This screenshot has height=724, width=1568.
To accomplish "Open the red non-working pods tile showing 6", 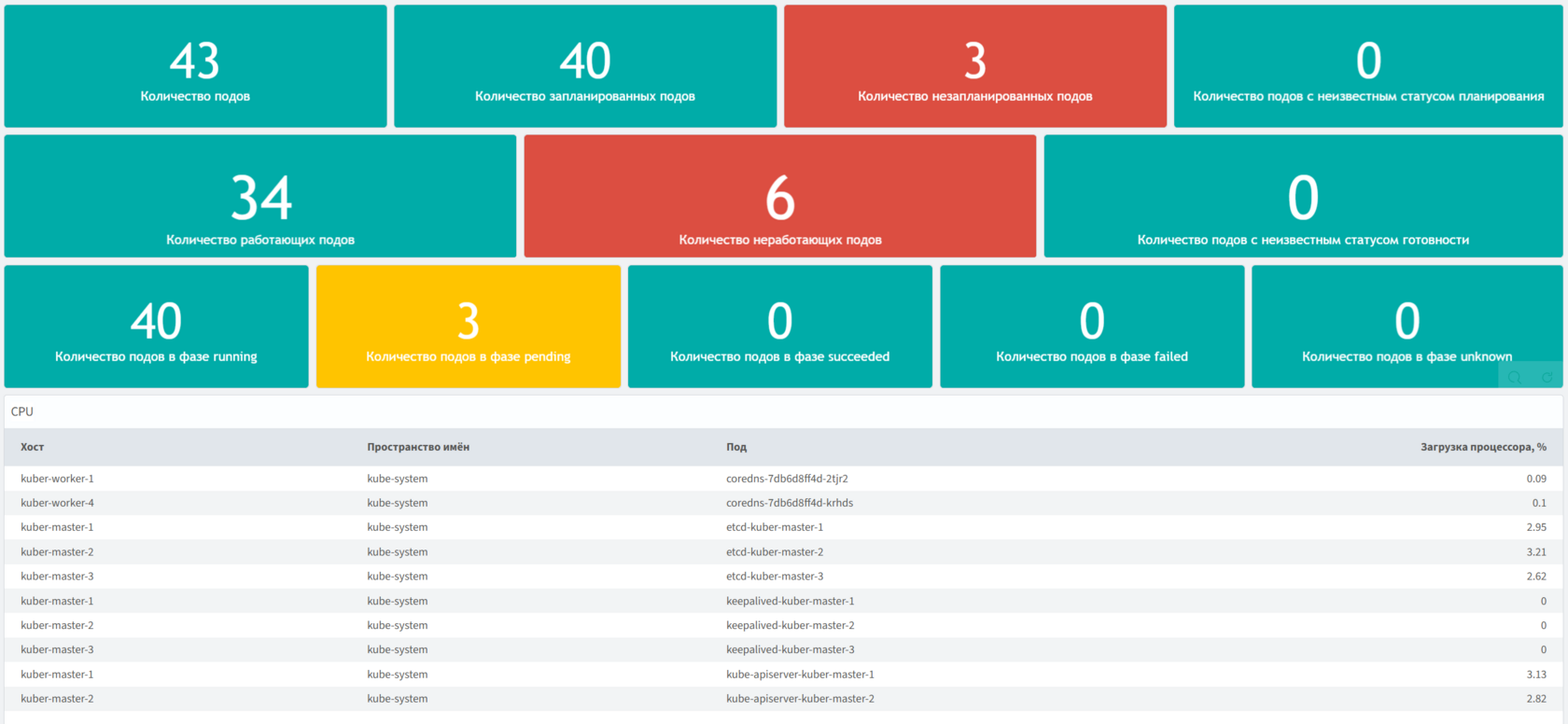I will coord(779,196).
